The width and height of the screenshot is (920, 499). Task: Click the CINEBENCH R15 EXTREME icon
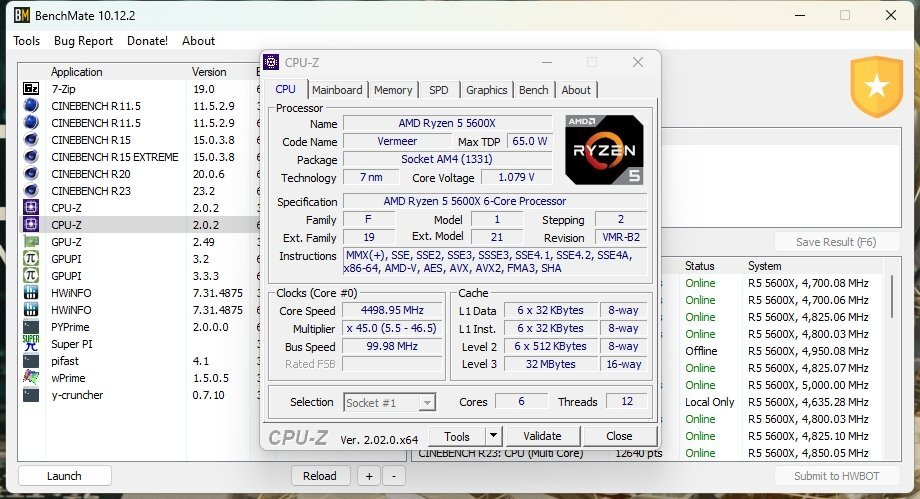[x=31, y=157]
